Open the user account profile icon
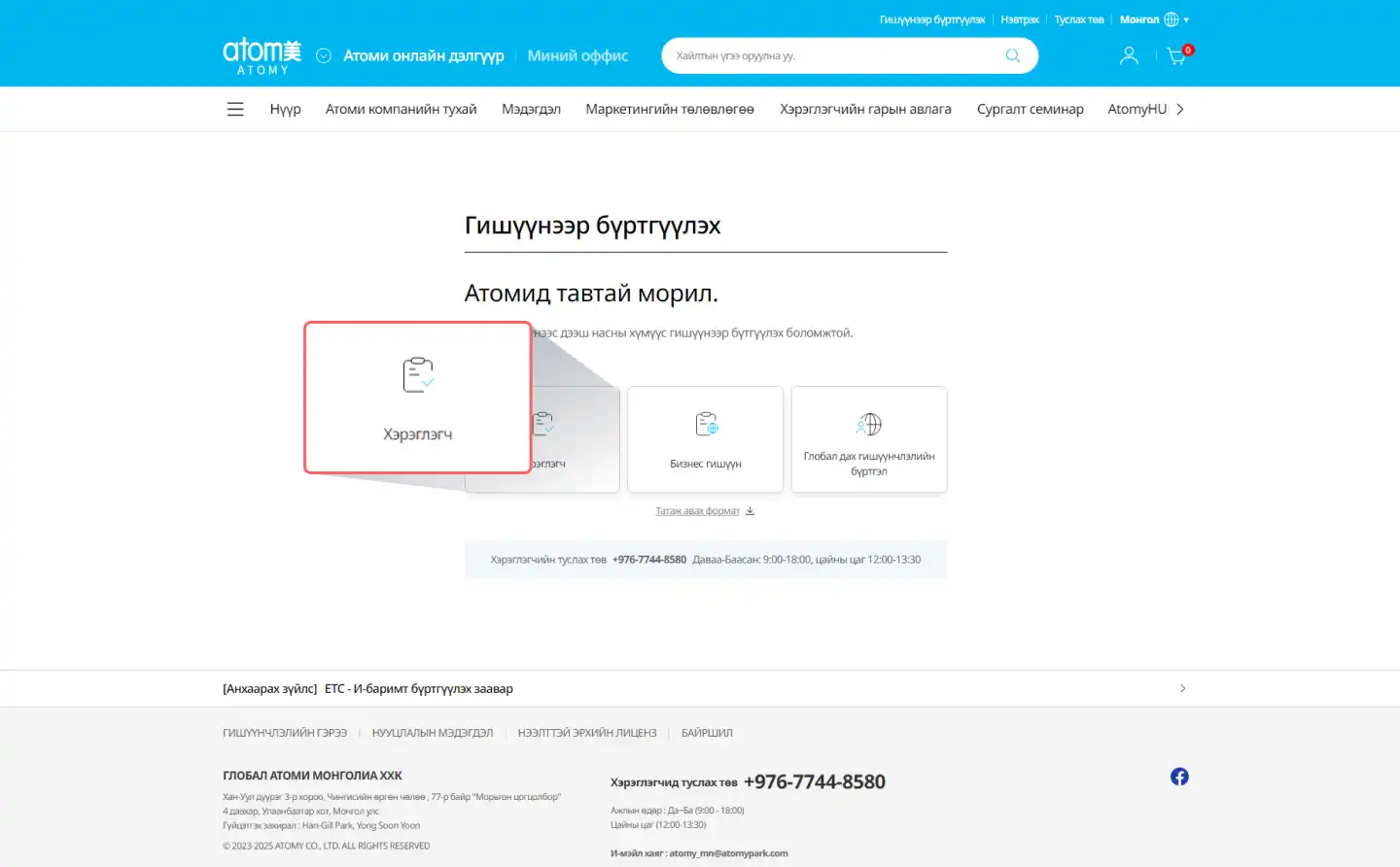The width and height of the screenshot is (1400, 867). pyautogui.click(x=1129, y=56)
